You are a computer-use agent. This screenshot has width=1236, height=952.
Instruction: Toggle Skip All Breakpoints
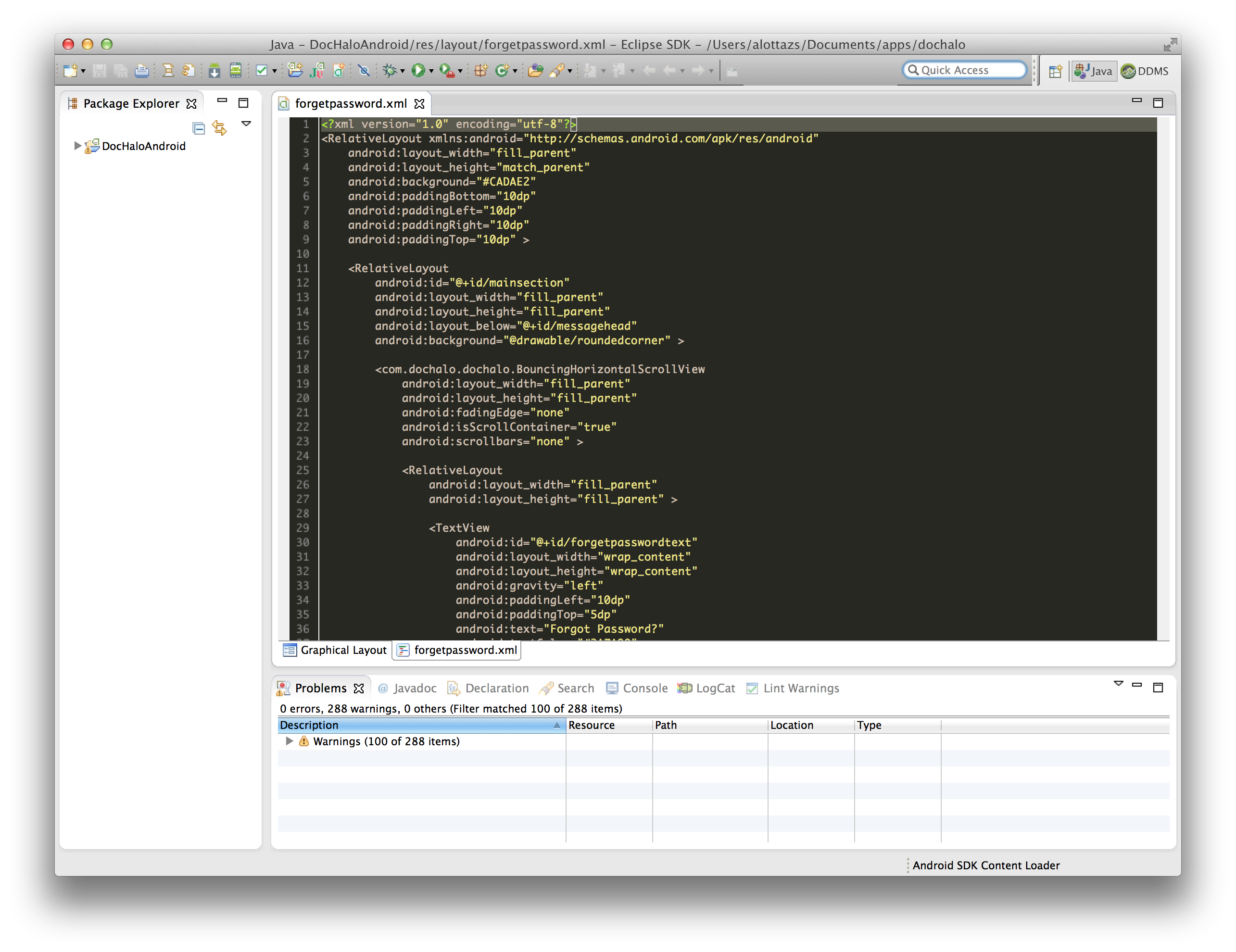(364, 71)
